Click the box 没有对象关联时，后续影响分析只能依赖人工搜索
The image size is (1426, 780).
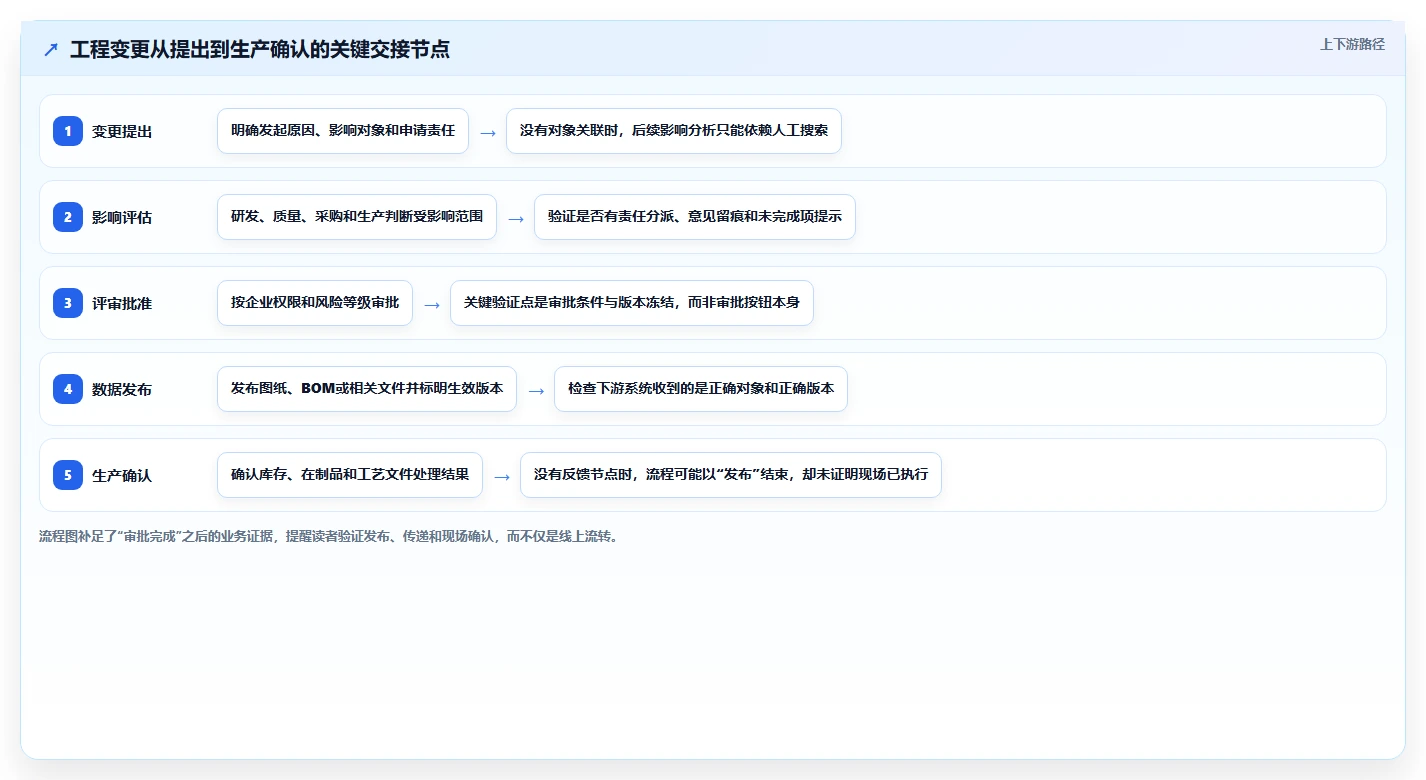pyautogui.click(x=674, y=131)
